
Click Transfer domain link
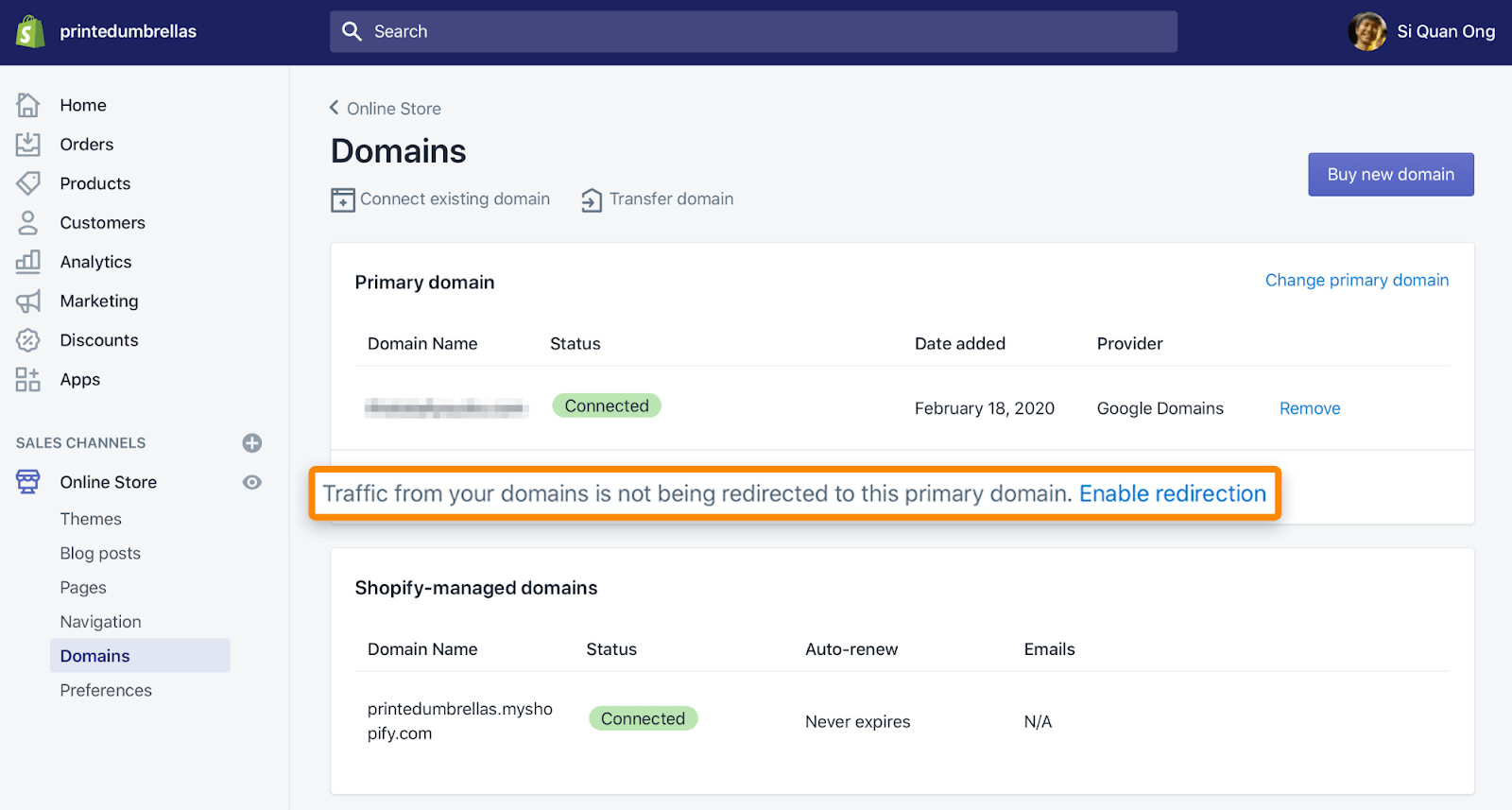[x=672, y=199]
